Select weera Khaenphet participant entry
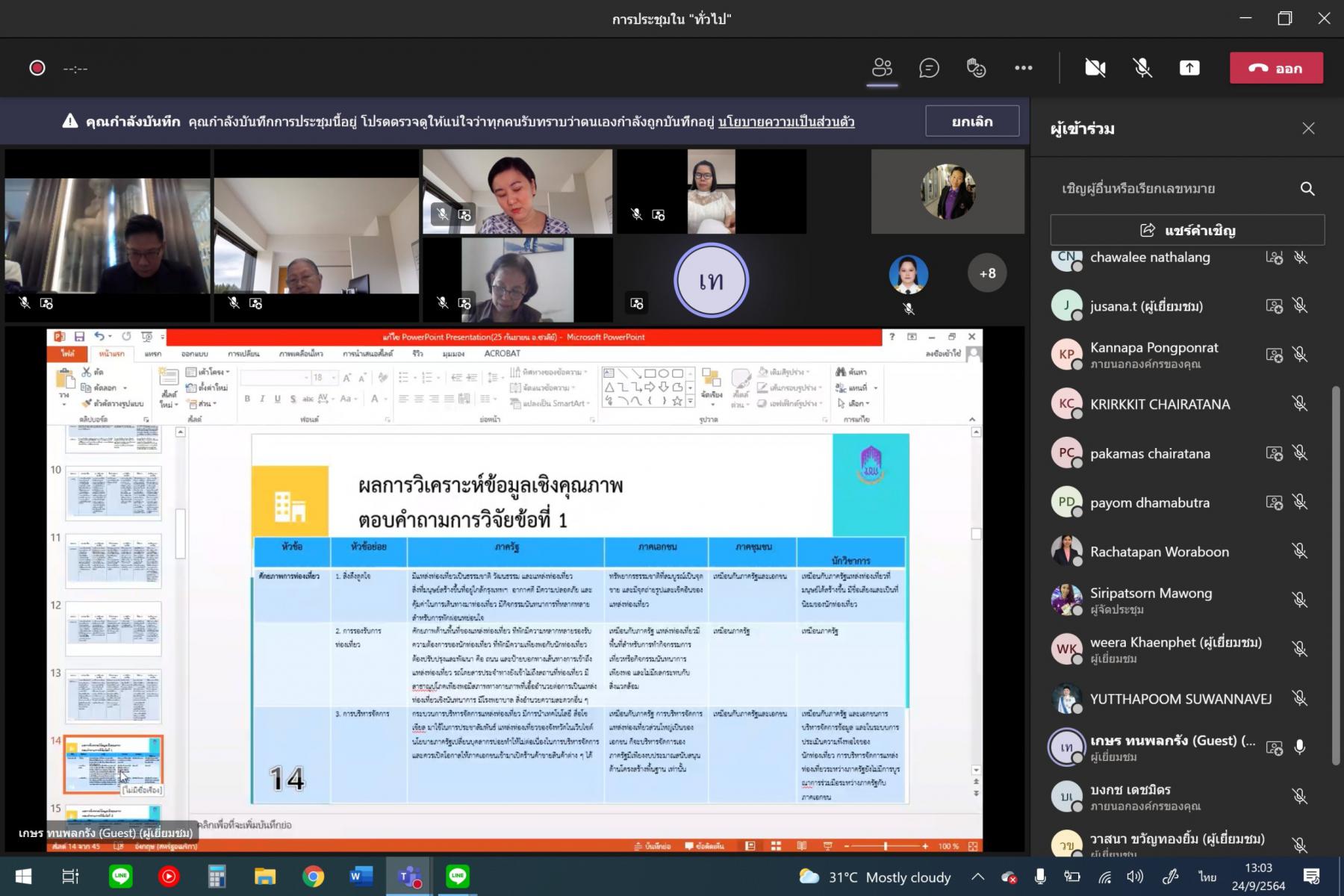 (1180, 649)
